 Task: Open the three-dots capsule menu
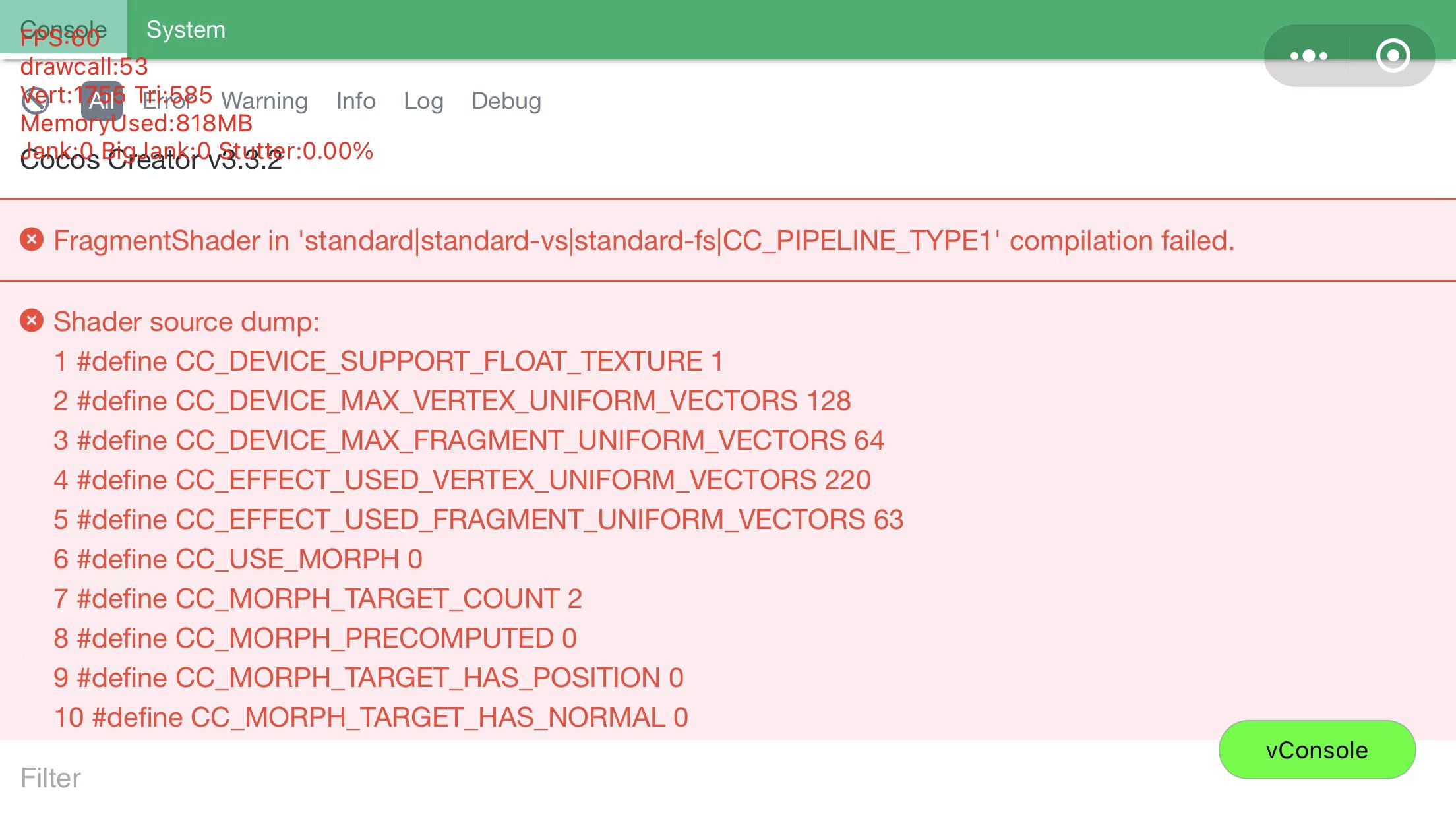[x=1308, y=56]
